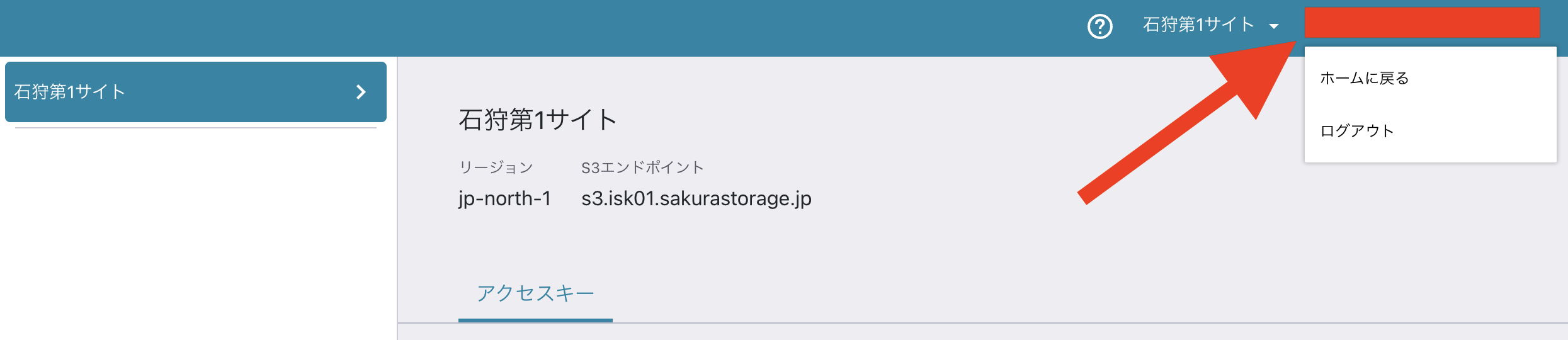Choose ログアウト to sign out

tap(1356, 131)
